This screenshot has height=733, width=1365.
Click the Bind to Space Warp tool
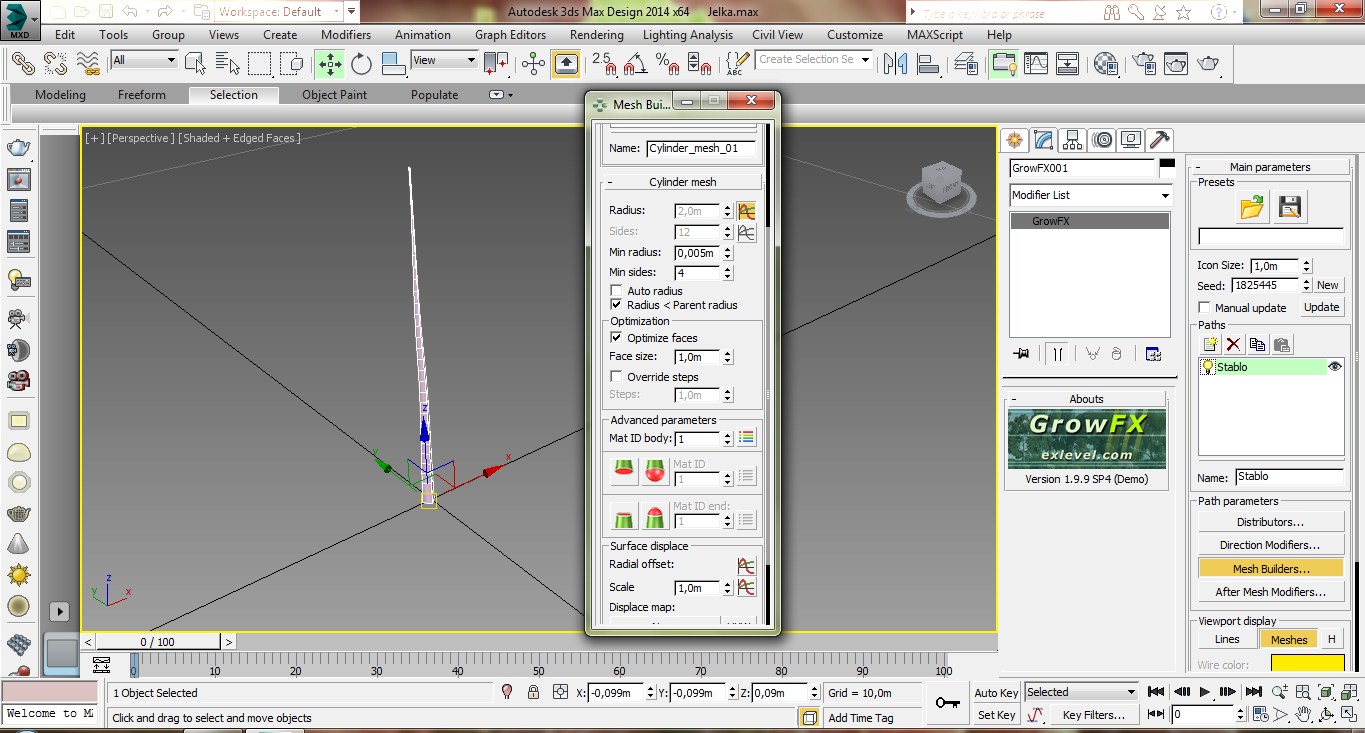coord(88,63)
